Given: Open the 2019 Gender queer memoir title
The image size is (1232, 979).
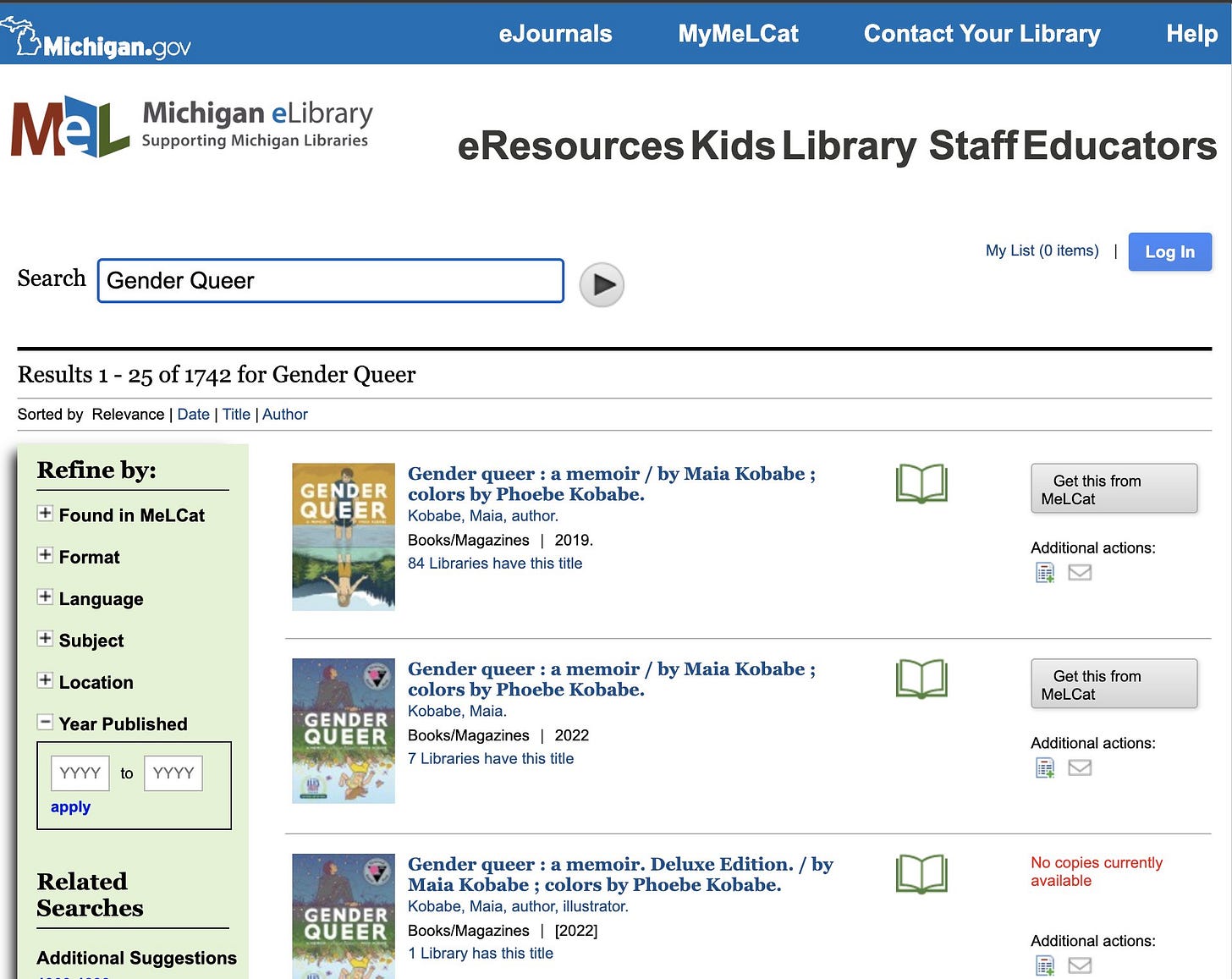Looking at the screenshot, I should 611,484.
